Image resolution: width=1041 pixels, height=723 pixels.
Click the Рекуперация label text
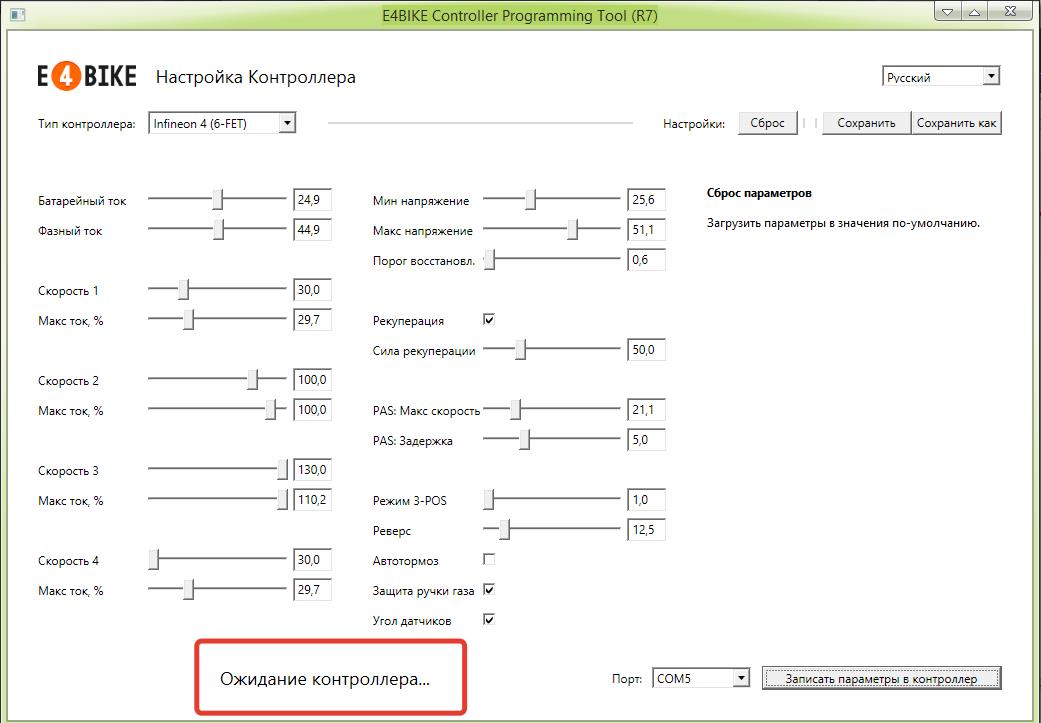pyautogui.click(x=408, y=321)
